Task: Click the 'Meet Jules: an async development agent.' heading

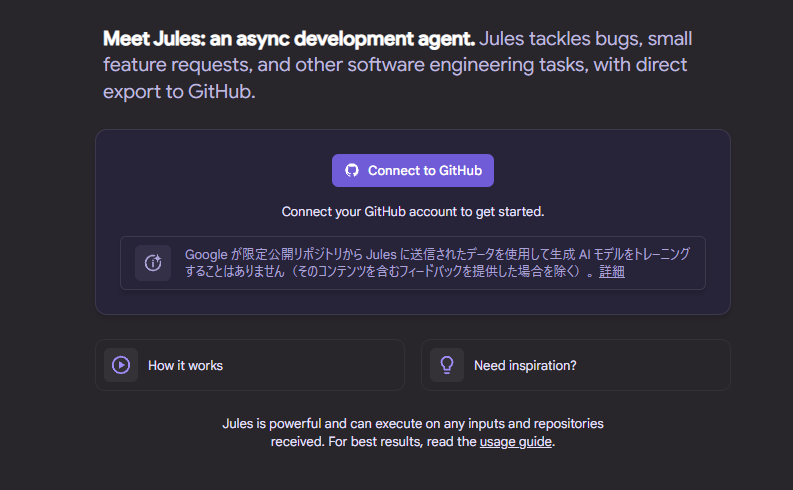Action: point(289,39)
